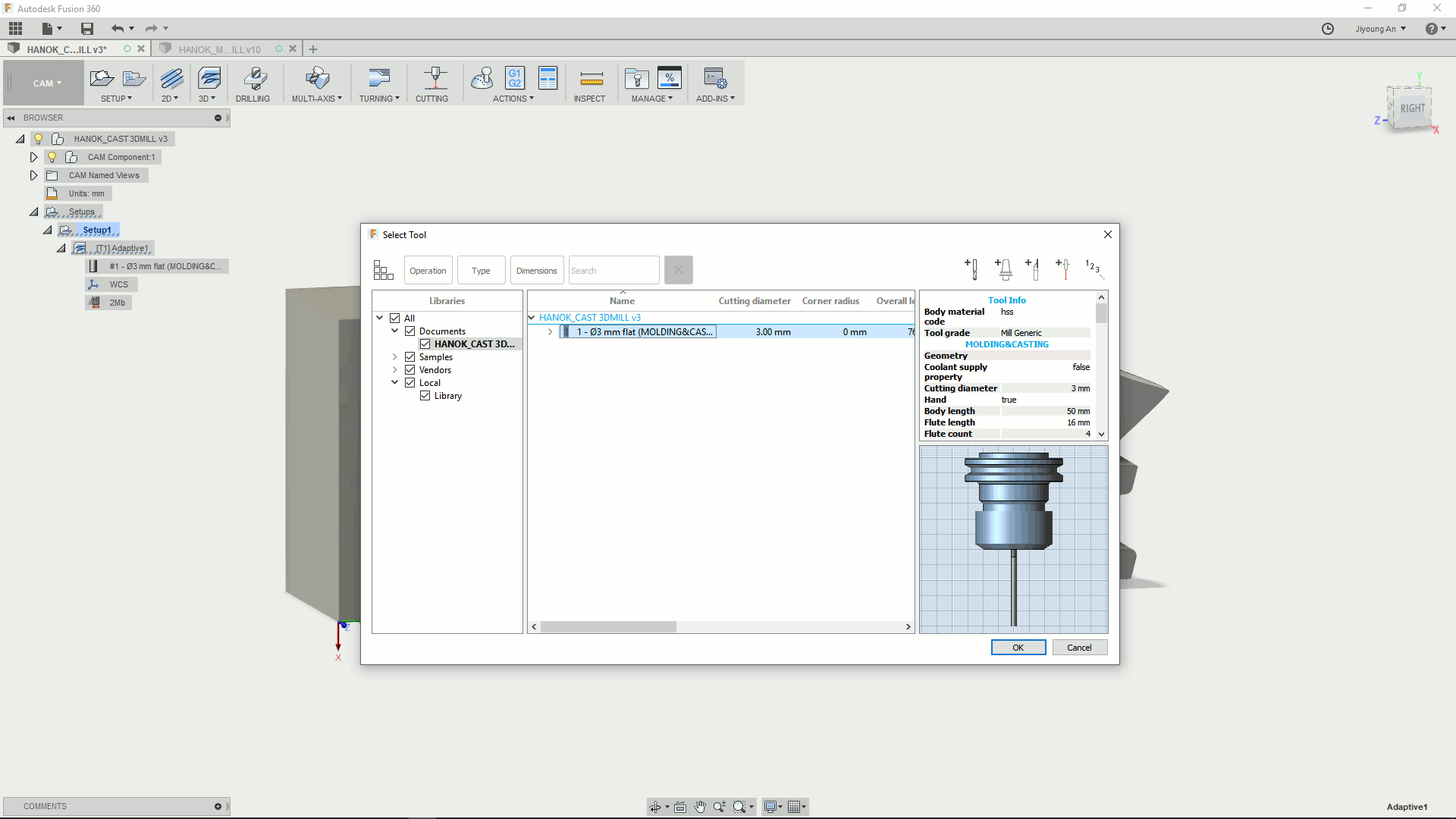Click the Operation filter button
This screenshot has height=819, width=1456.
coord(428,271)
